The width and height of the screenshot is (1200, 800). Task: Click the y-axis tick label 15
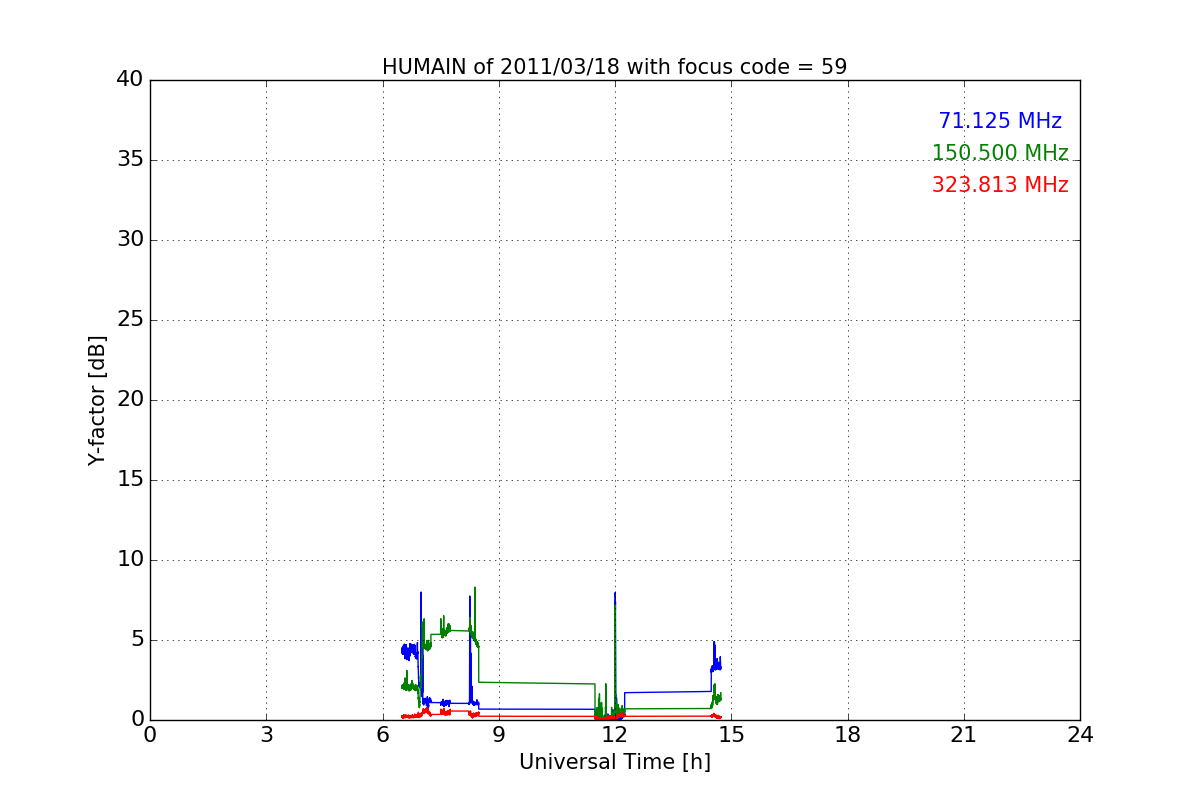[130, 480]
